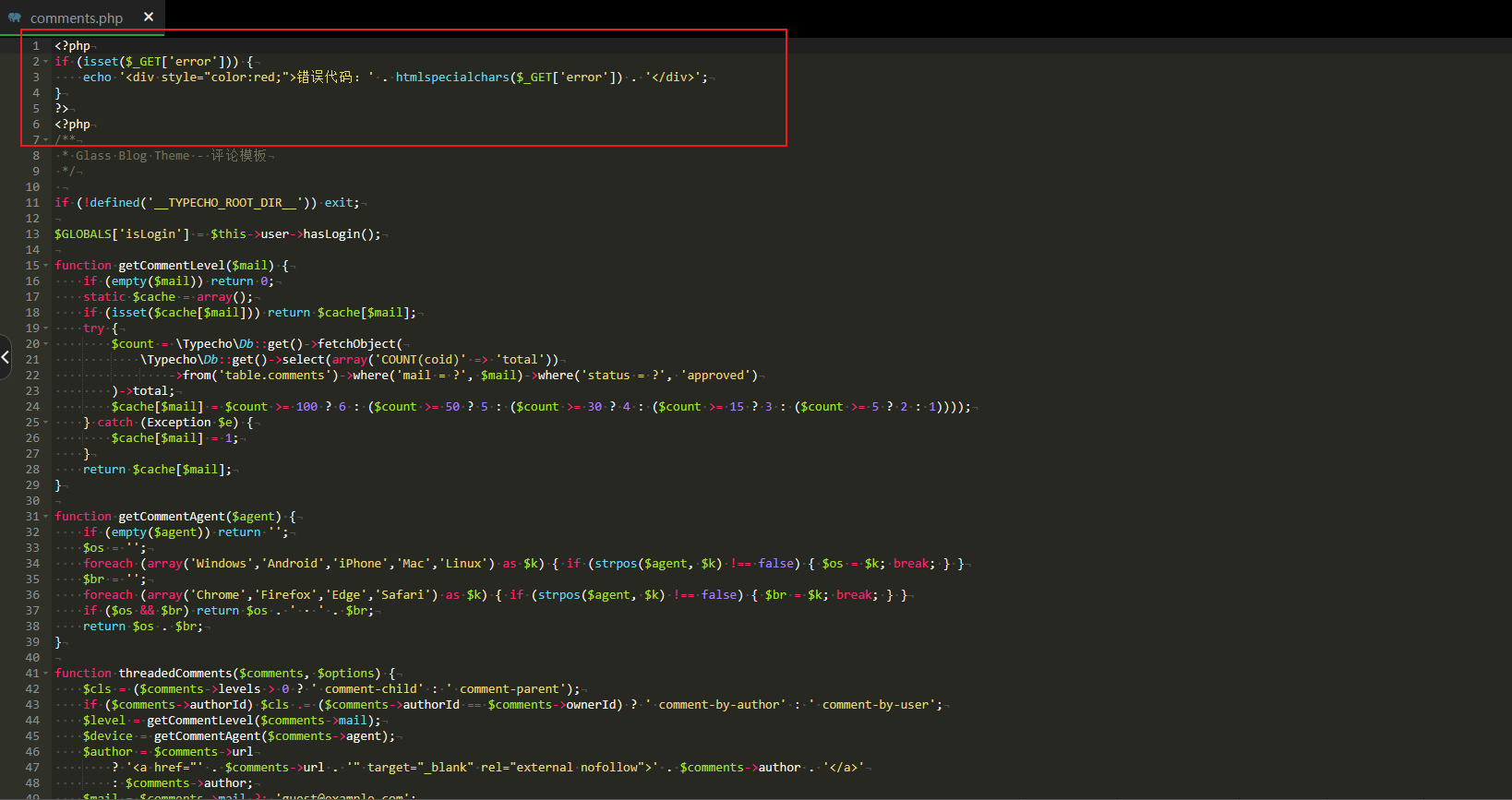Click the 'Glass Blog Theme' comment text
1512x800 pixels.
[x=133, y=156]
